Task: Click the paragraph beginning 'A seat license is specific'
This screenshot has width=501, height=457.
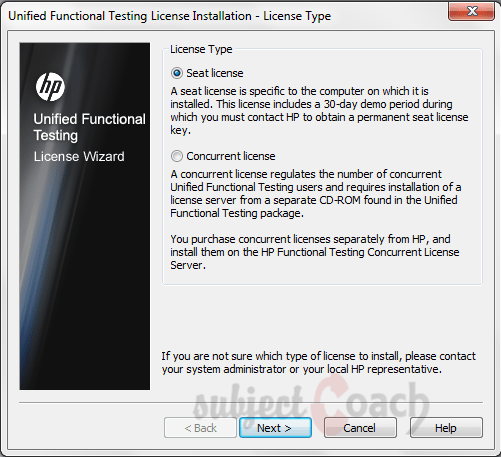Action: (319, 110)
